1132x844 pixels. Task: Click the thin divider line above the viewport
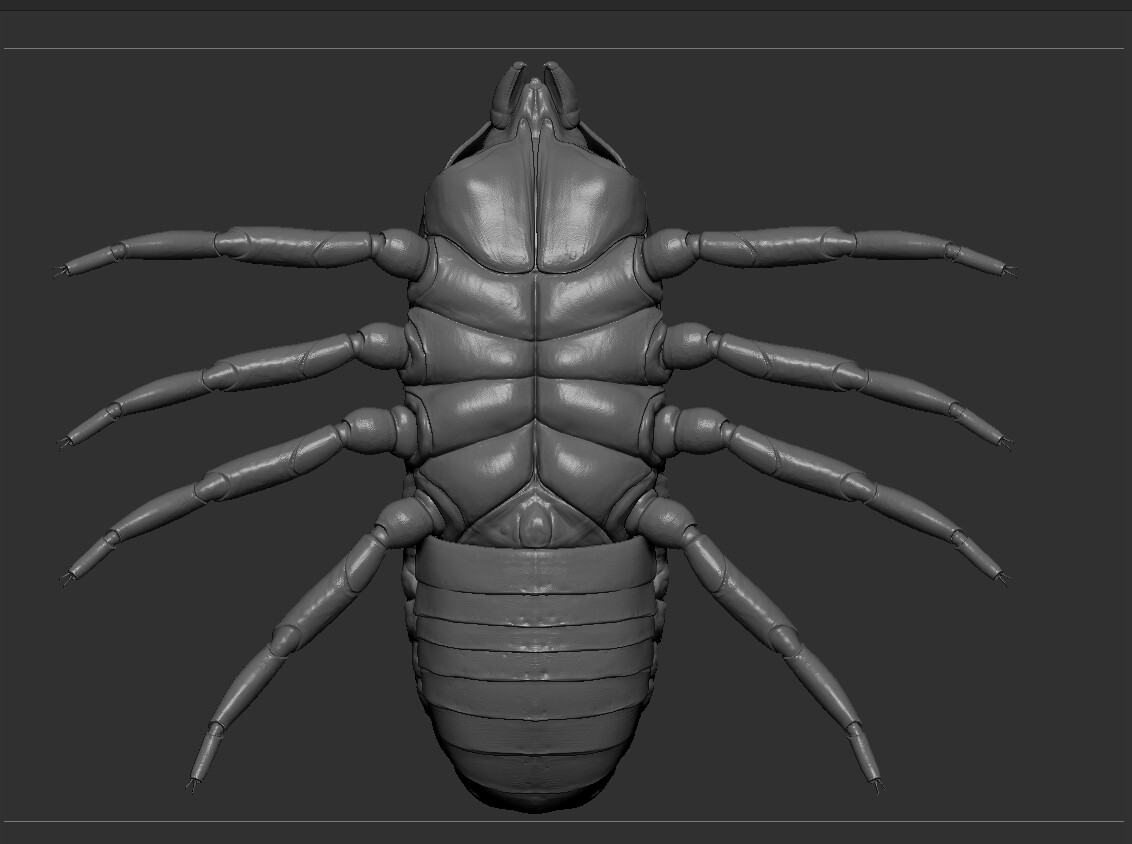566,44
